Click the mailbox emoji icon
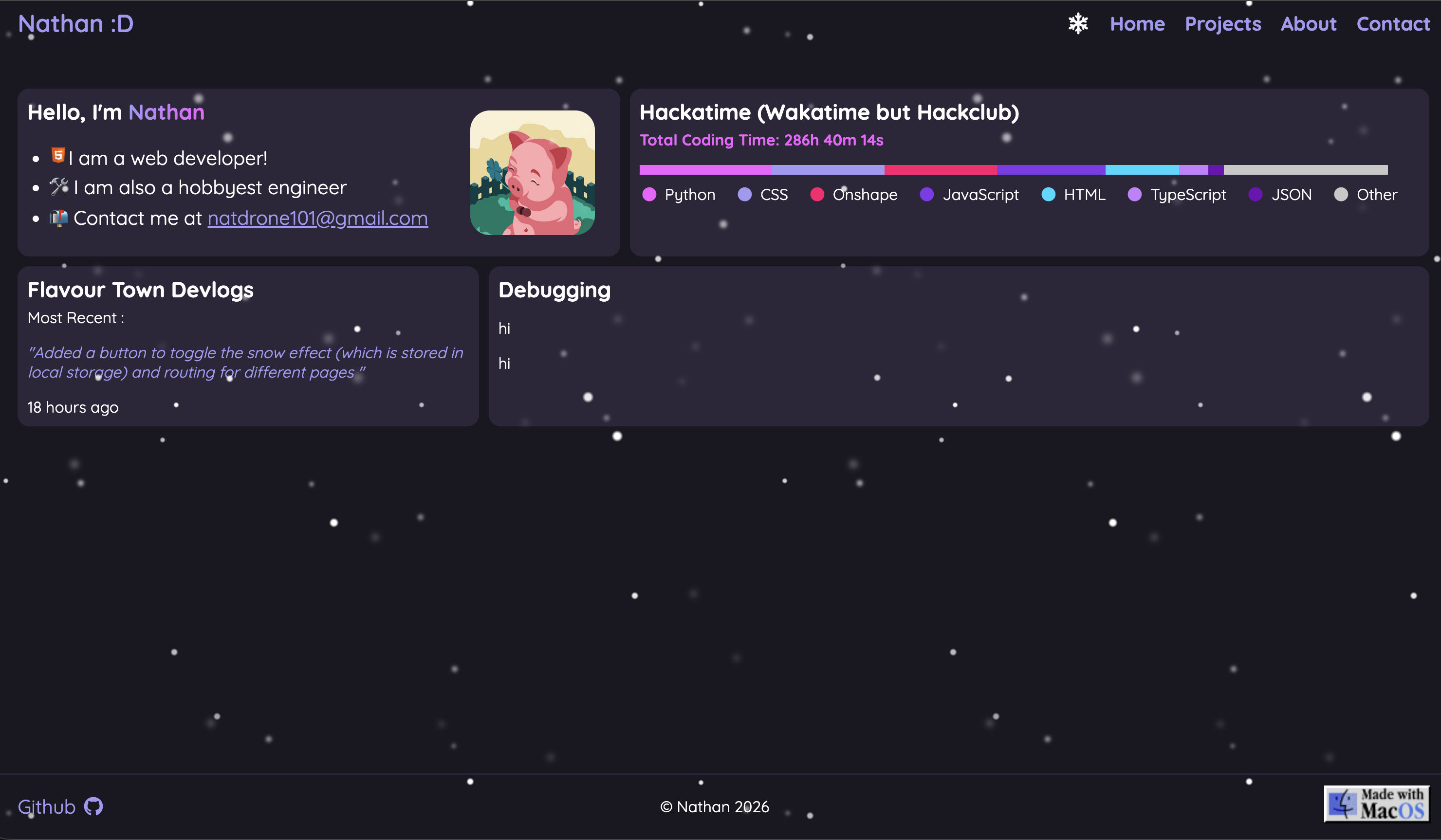The height and width of the screenshot is (840, 1441). 58,218
